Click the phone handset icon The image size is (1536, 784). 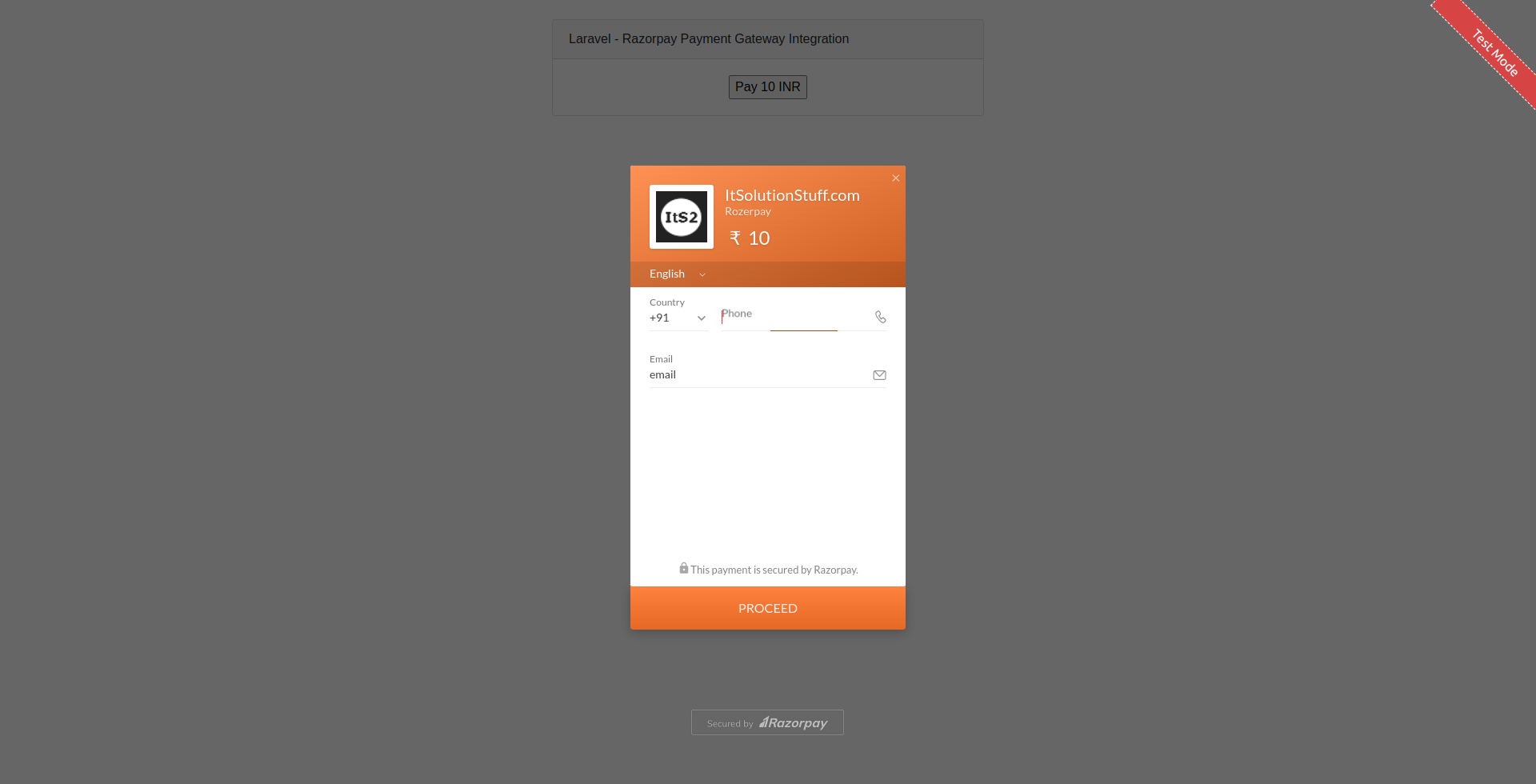[x=880, y=317]
